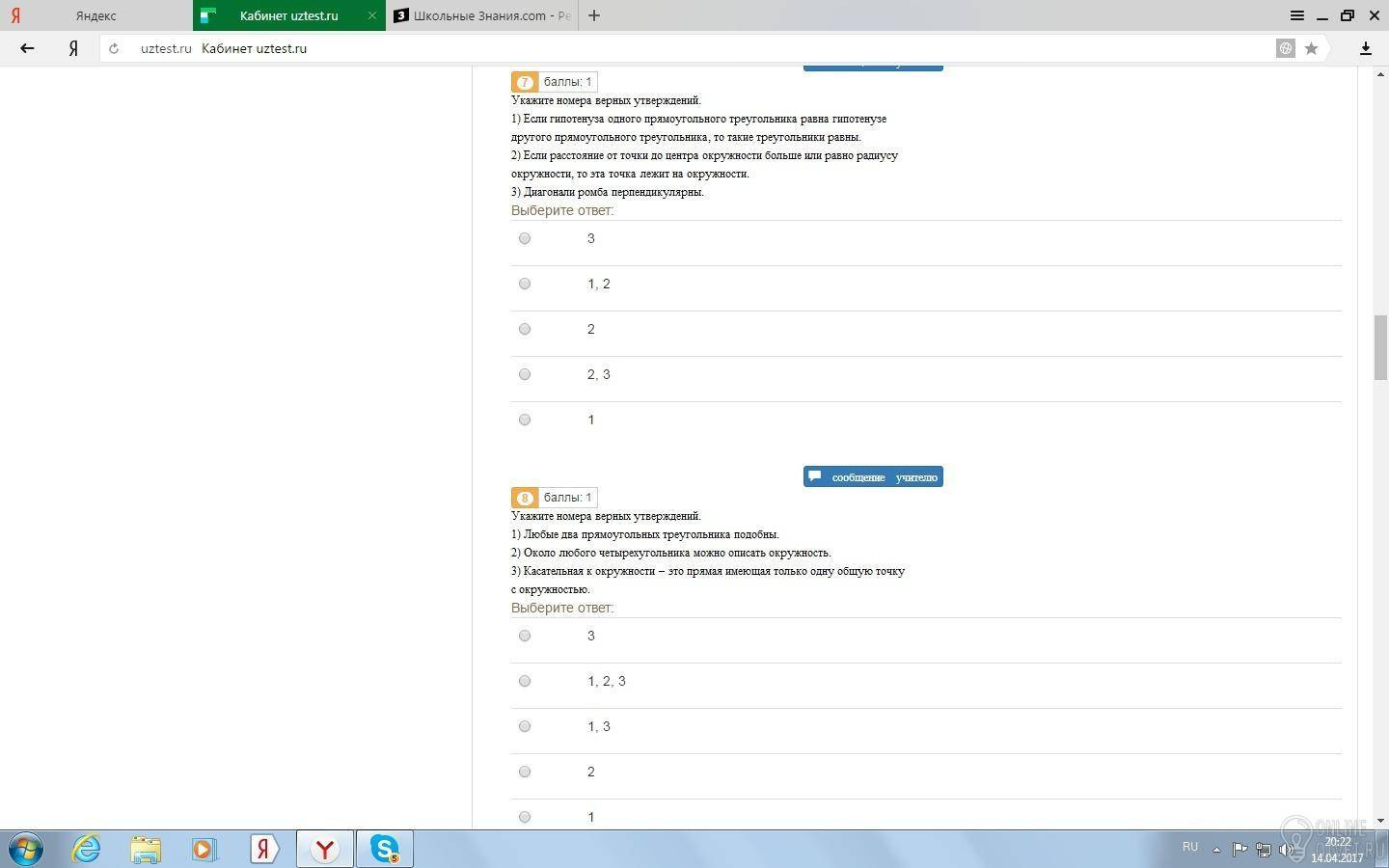The width and height of the screenshot is (1389, 868).
Task: Show hidden tray icons arrow
Action: (1216, 850)
